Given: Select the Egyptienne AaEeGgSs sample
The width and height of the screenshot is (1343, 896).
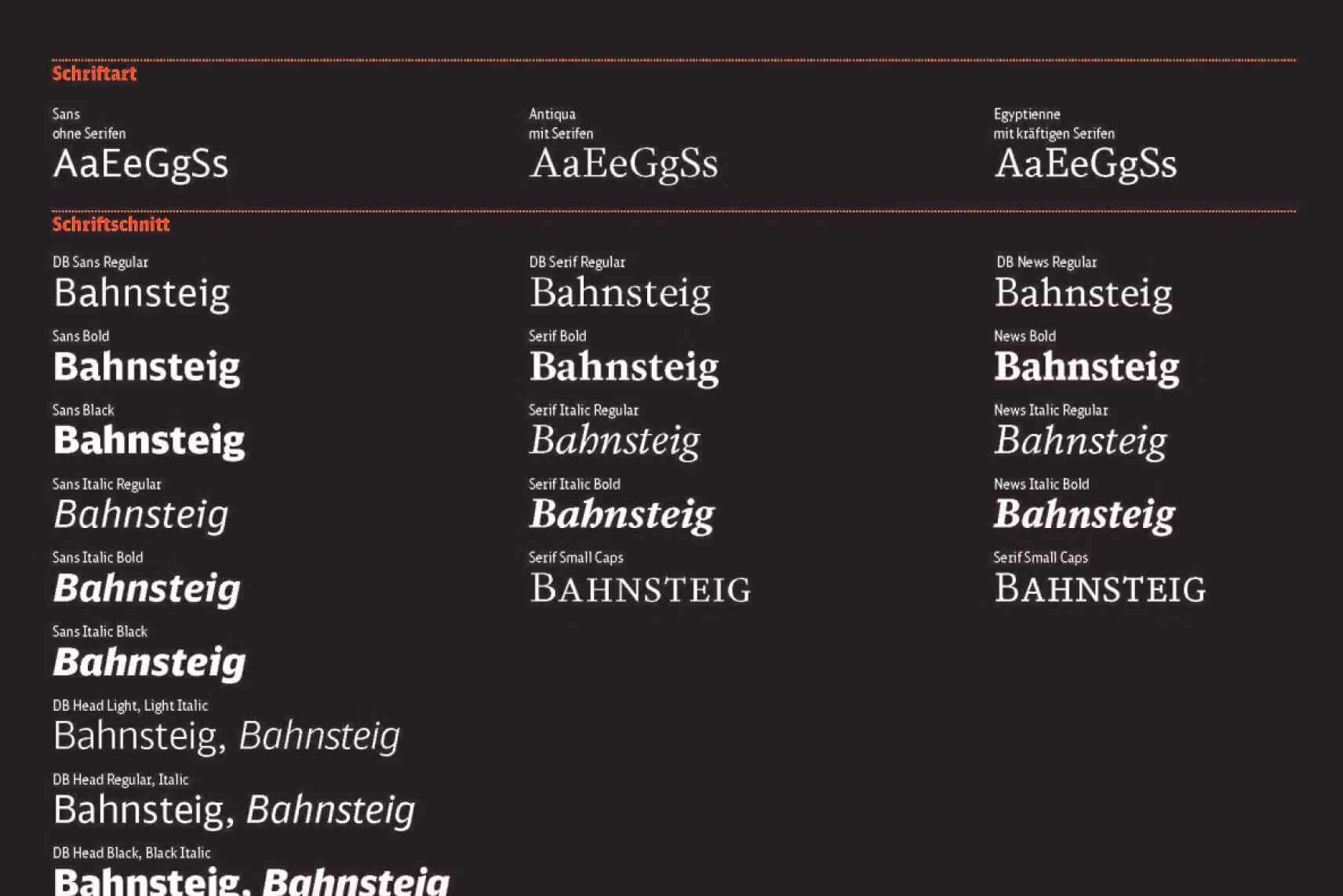Looking at the screenshot, I should [x=1086, y=165].
